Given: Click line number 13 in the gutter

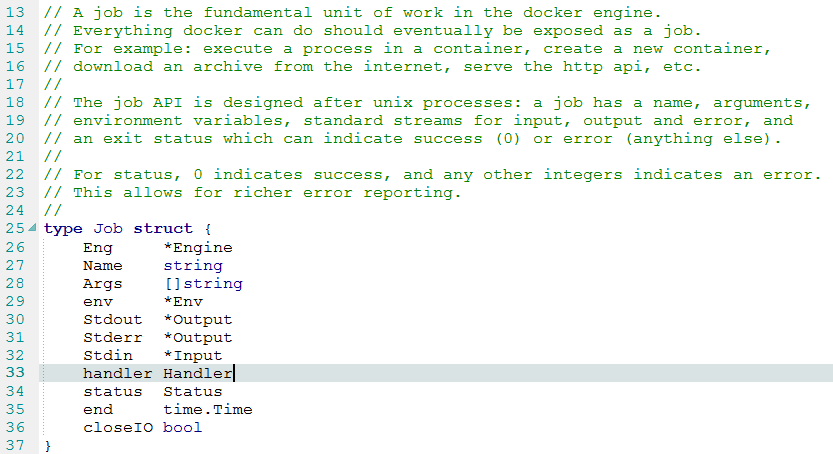Looking at the screenshot, I should tap(14, 12).
